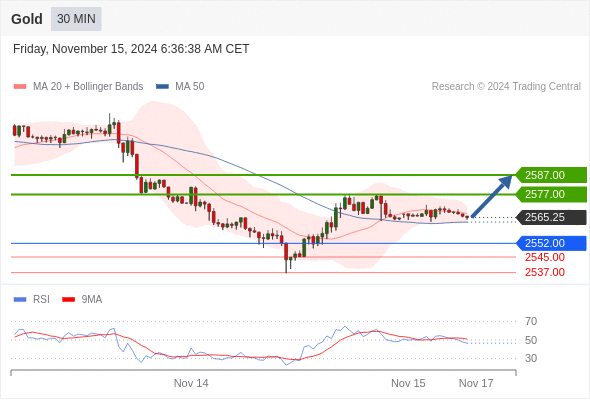This screenshot has width=590, height=400.
Task: Click the 2565.25 current price tag
Action: coord(551,217)
